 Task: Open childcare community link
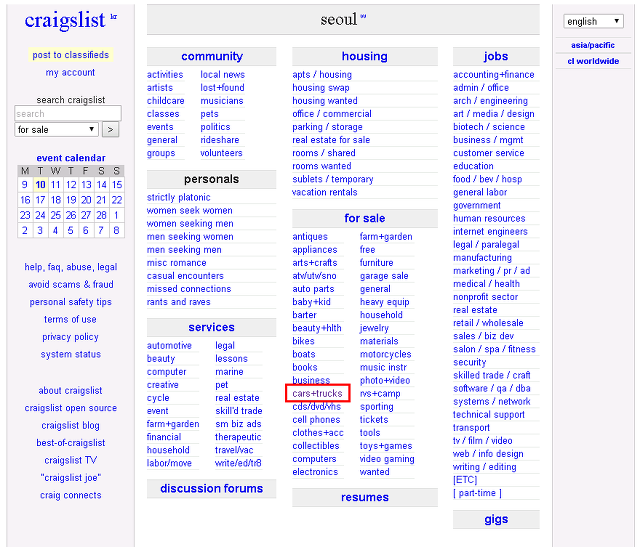click(165, 101)
